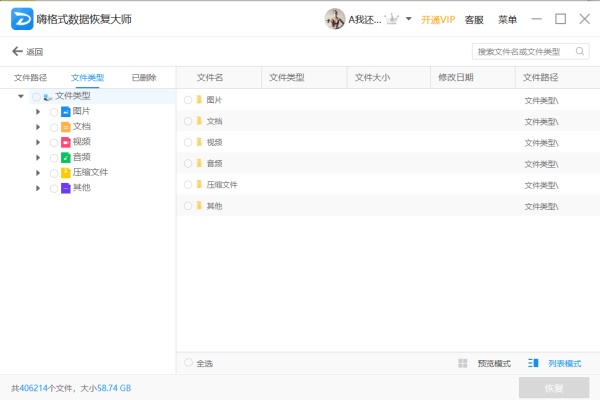Sort by 文件大小 column header
600x400 pixels.
[x=372, y=77]
